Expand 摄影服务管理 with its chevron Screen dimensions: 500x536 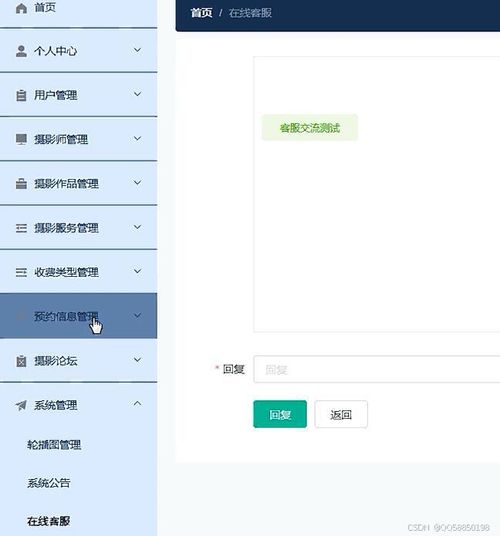[x=137, y=227]
